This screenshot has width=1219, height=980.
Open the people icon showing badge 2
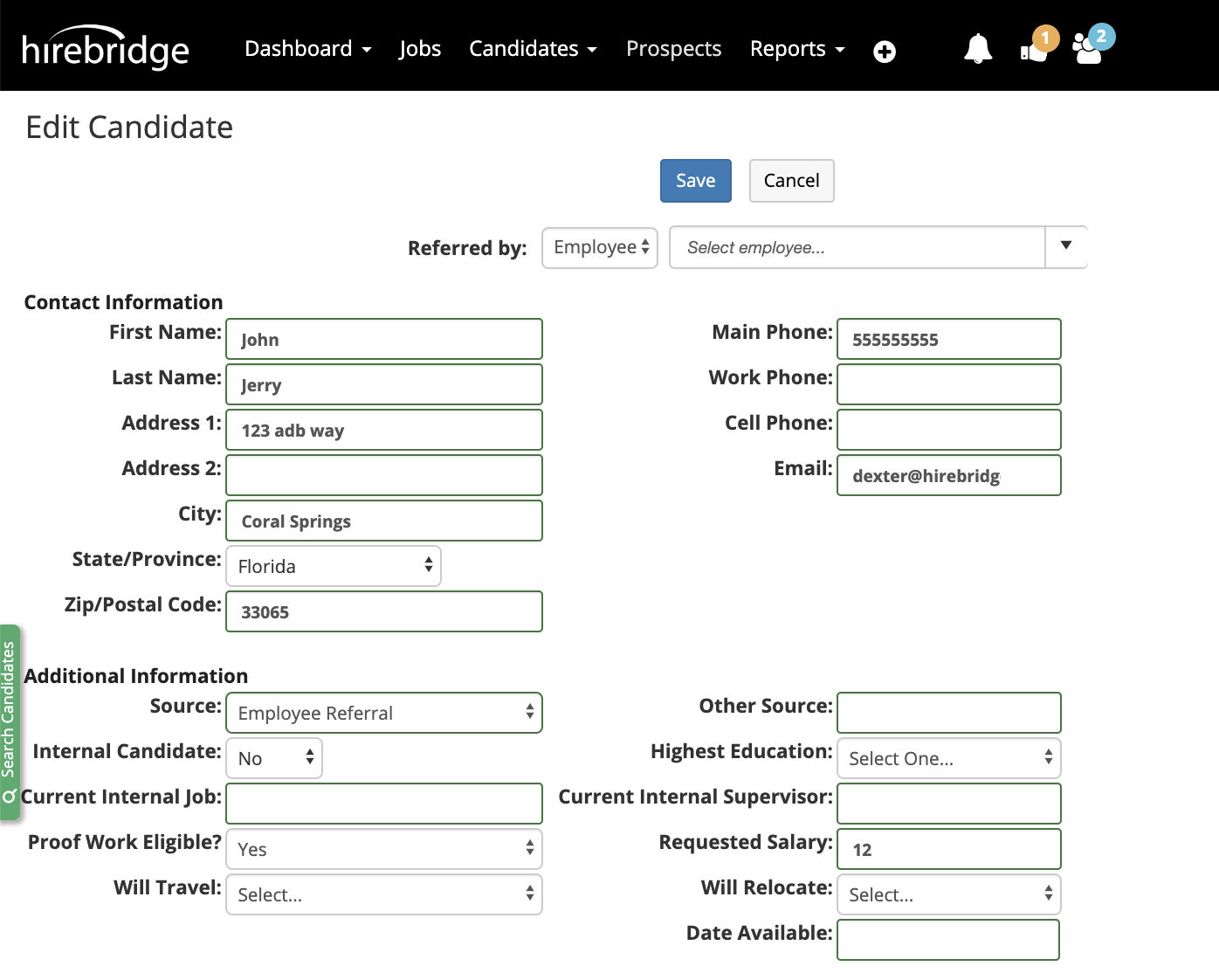pyautogui.click(x=1088, y=52)
